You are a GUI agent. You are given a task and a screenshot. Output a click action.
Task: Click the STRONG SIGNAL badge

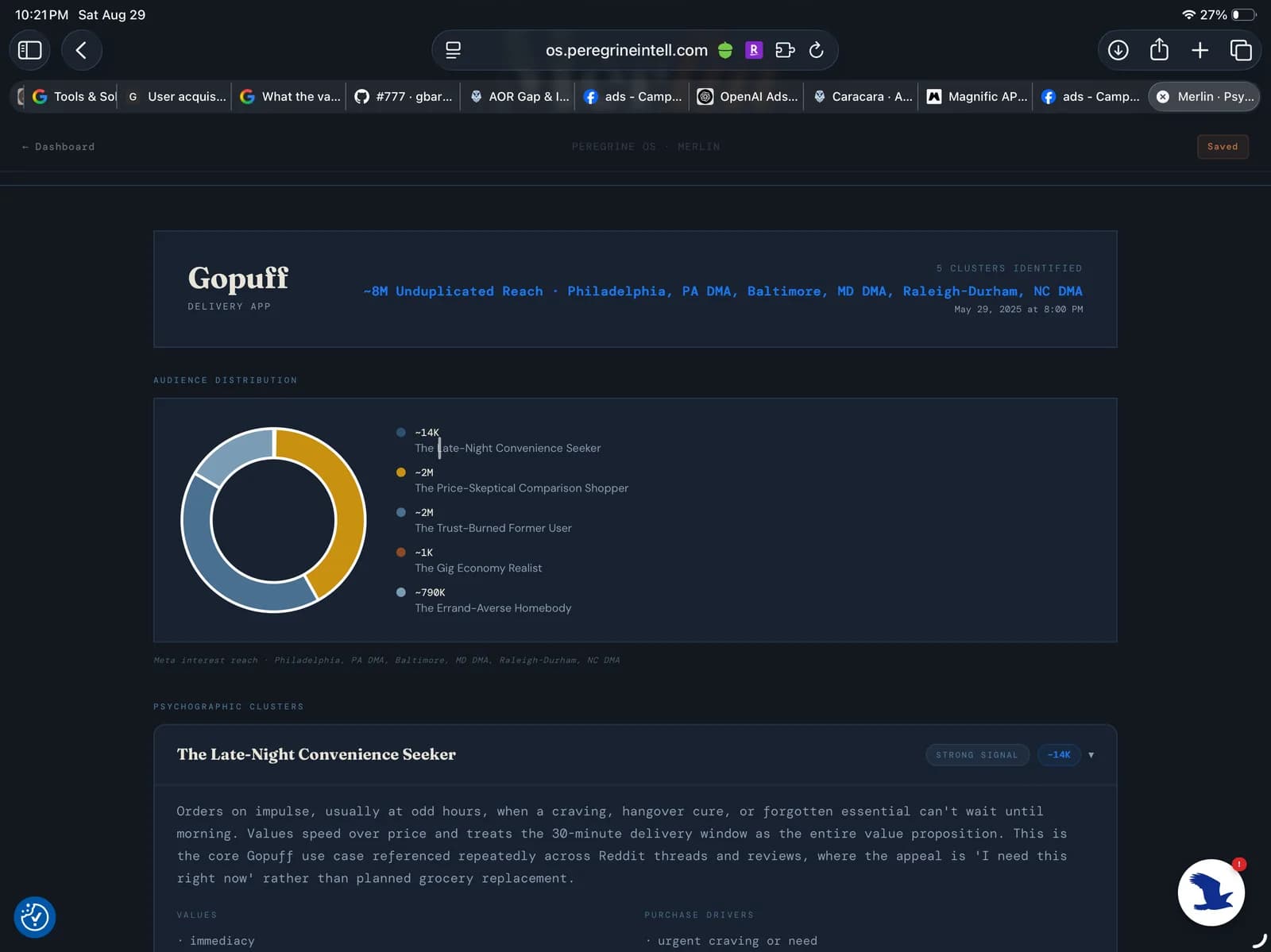(x=977, y=755)
